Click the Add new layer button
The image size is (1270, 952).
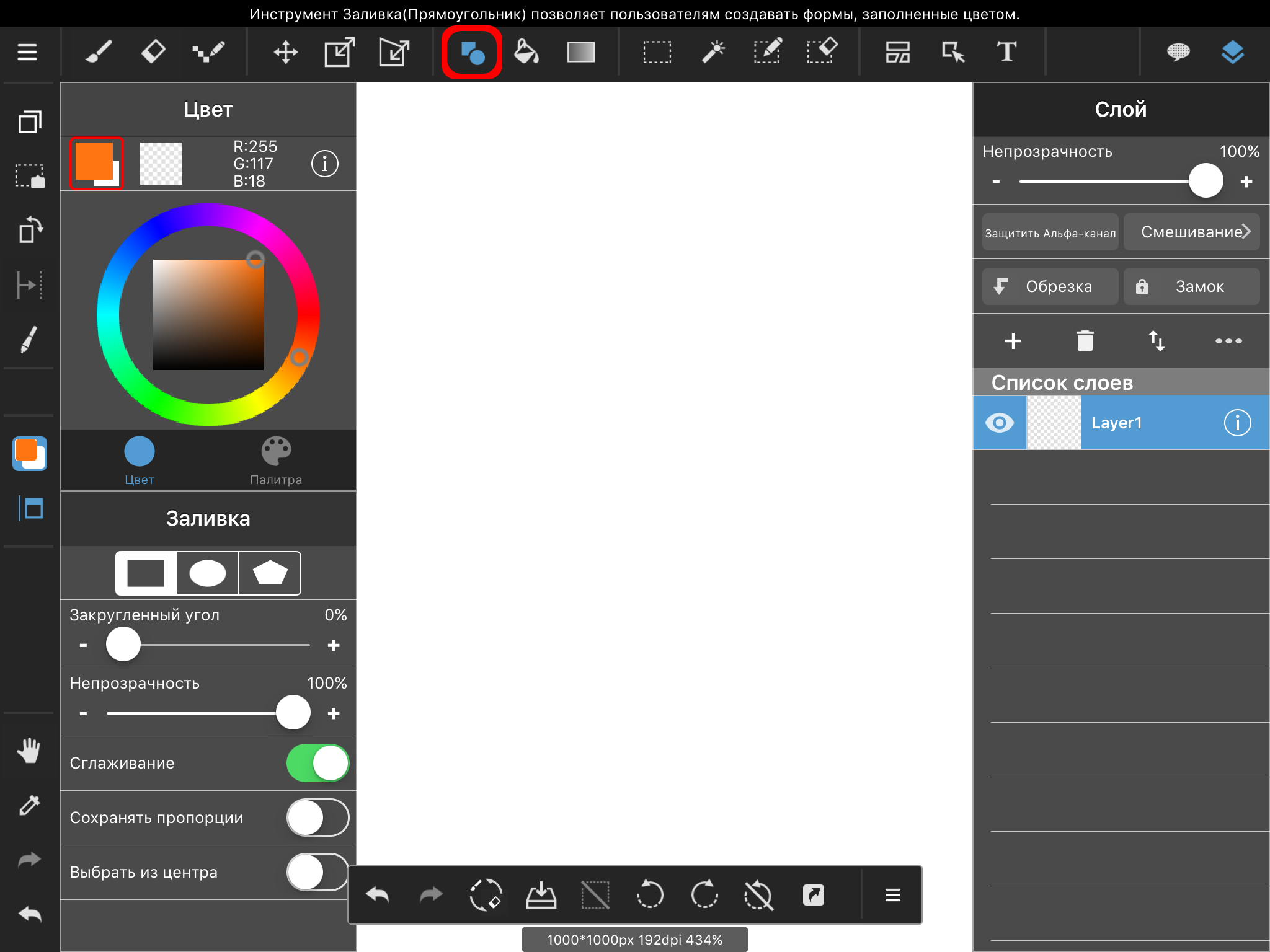pos(1013,340)
